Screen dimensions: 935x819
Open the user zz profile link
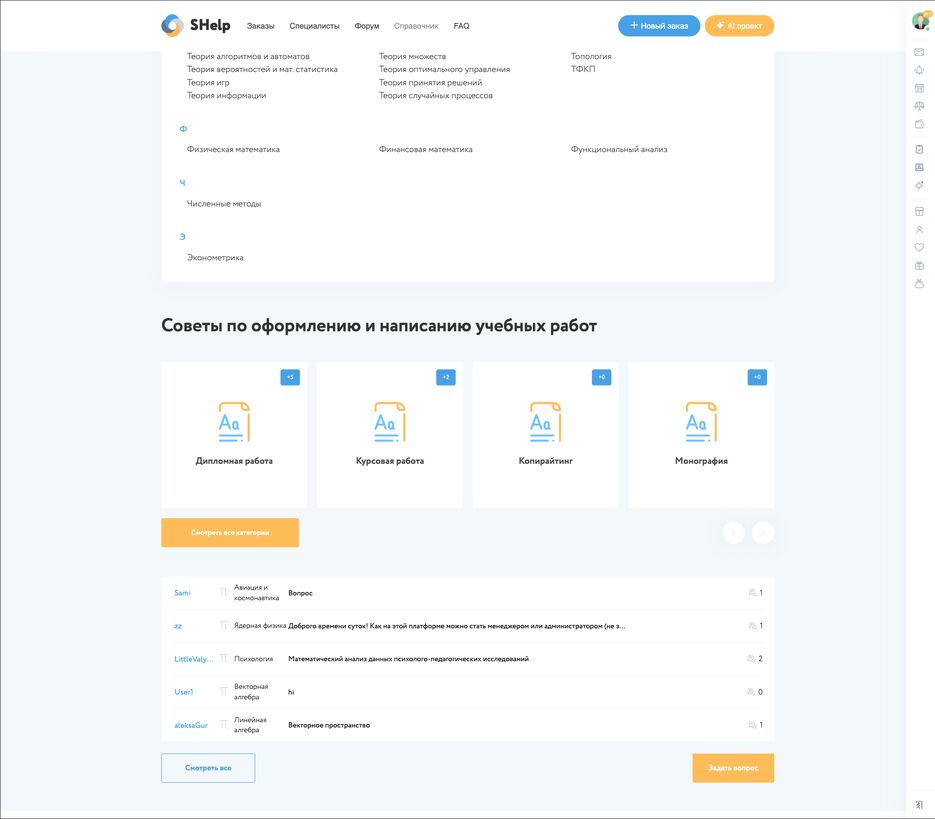pos(178,626)
